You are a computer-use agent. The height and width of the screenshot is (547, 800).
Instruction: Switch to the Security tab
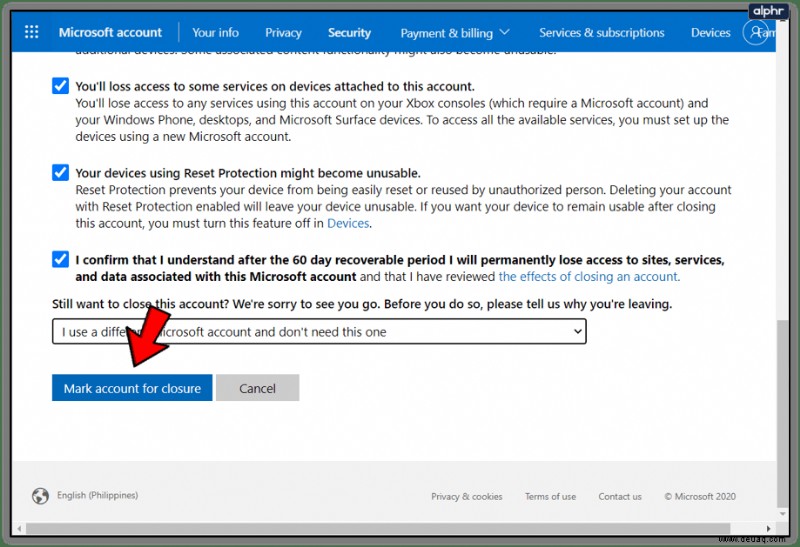coord(349,33)
